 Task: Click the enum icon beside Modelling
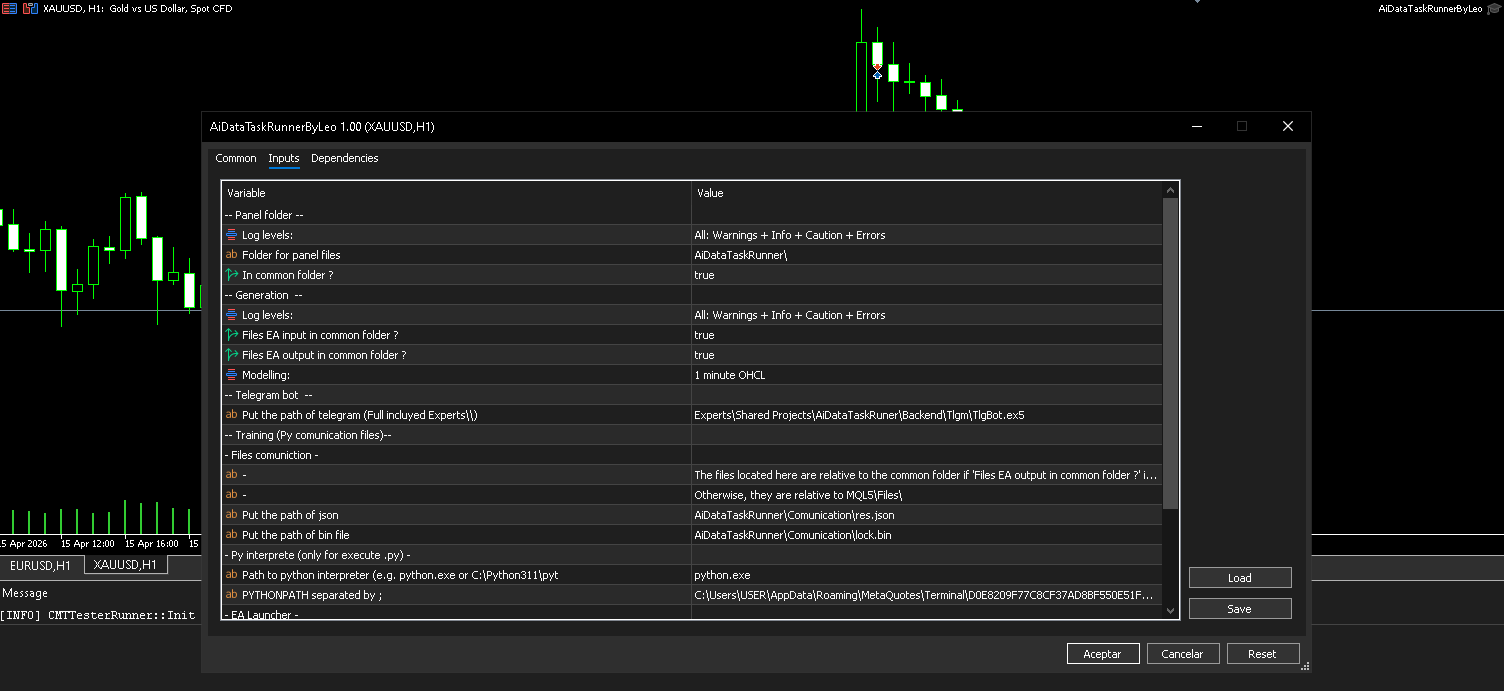232,375
